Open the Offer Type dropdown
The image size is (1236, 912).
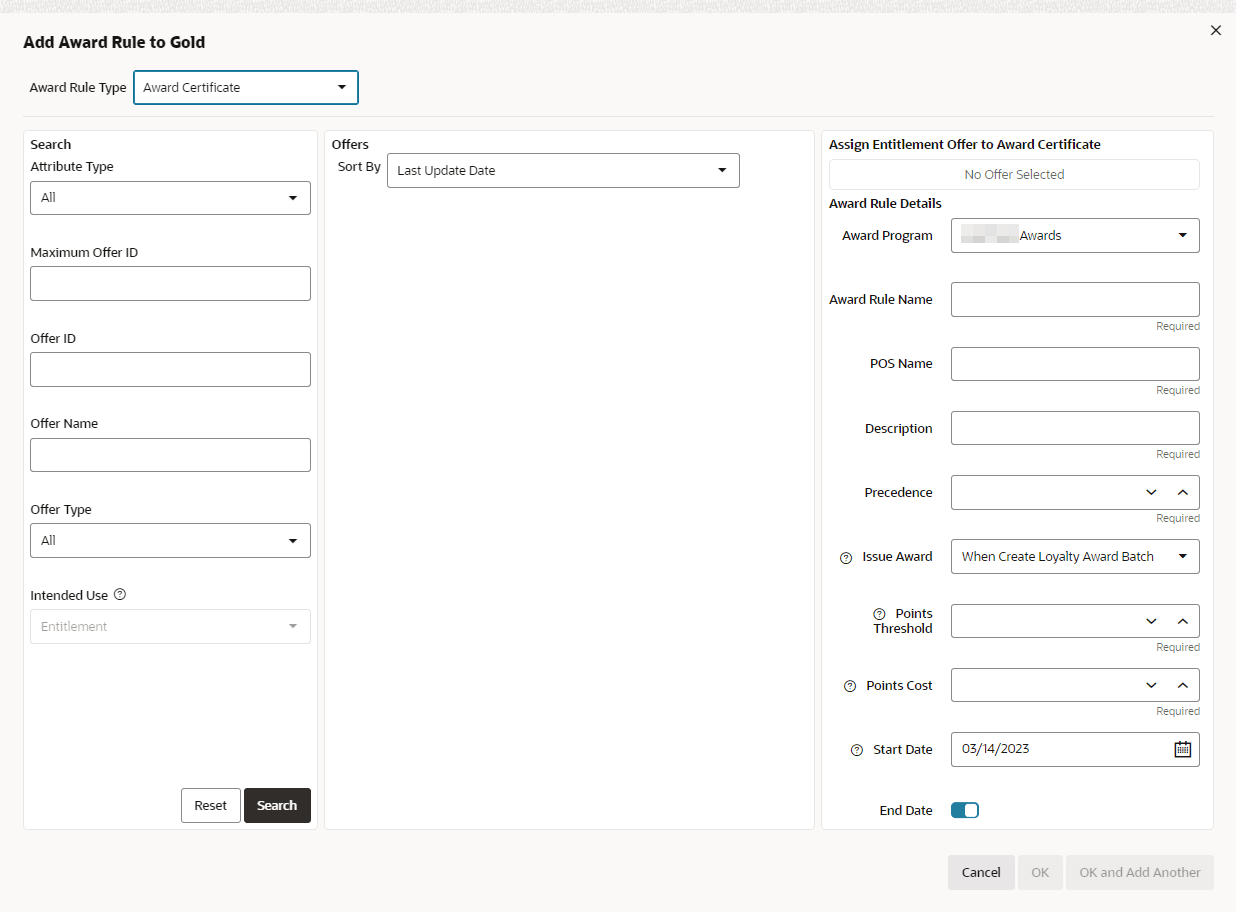point(170,541)
